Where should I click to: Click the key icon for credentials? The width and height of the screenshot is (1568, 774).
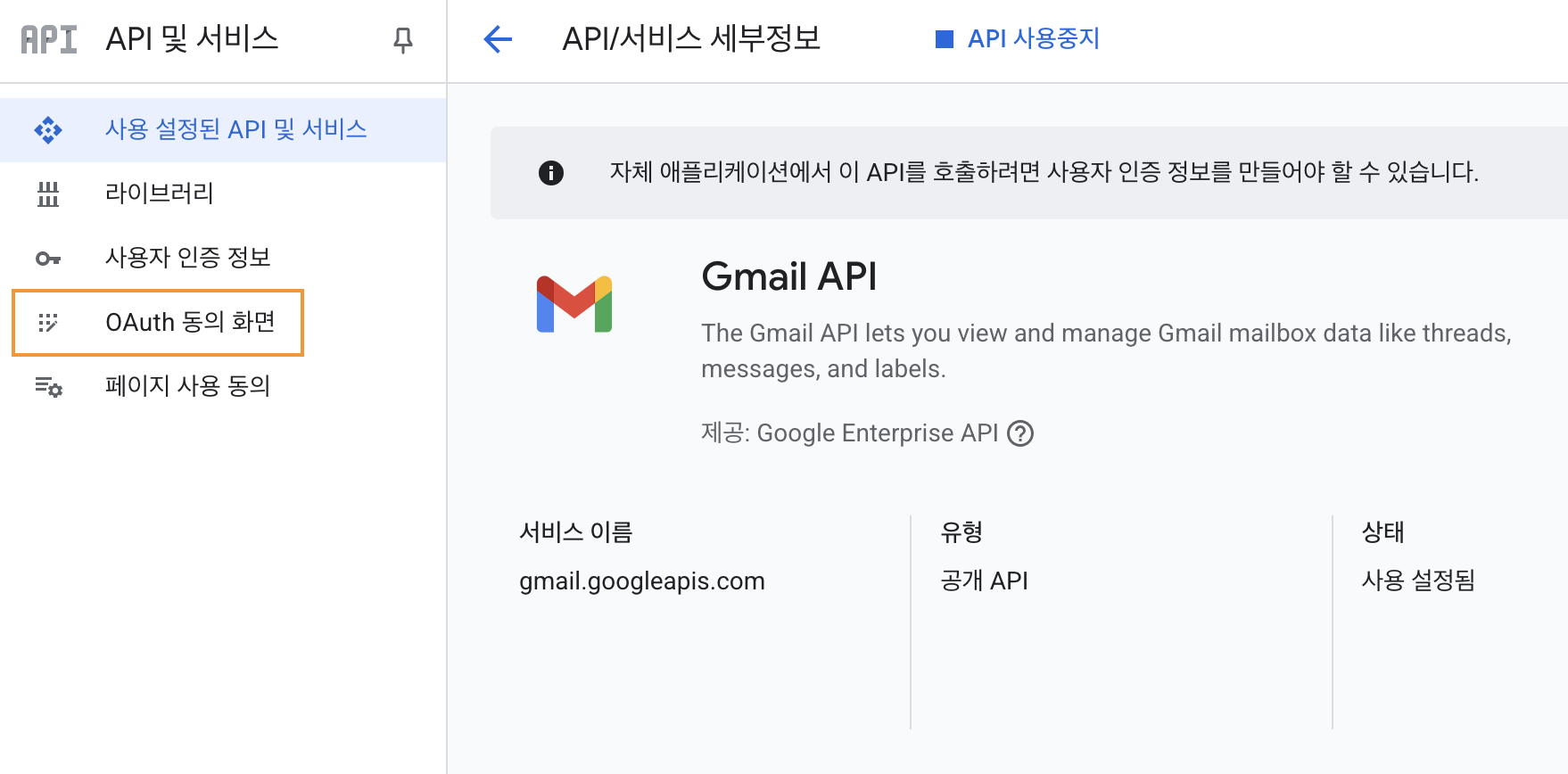(48, 259)
